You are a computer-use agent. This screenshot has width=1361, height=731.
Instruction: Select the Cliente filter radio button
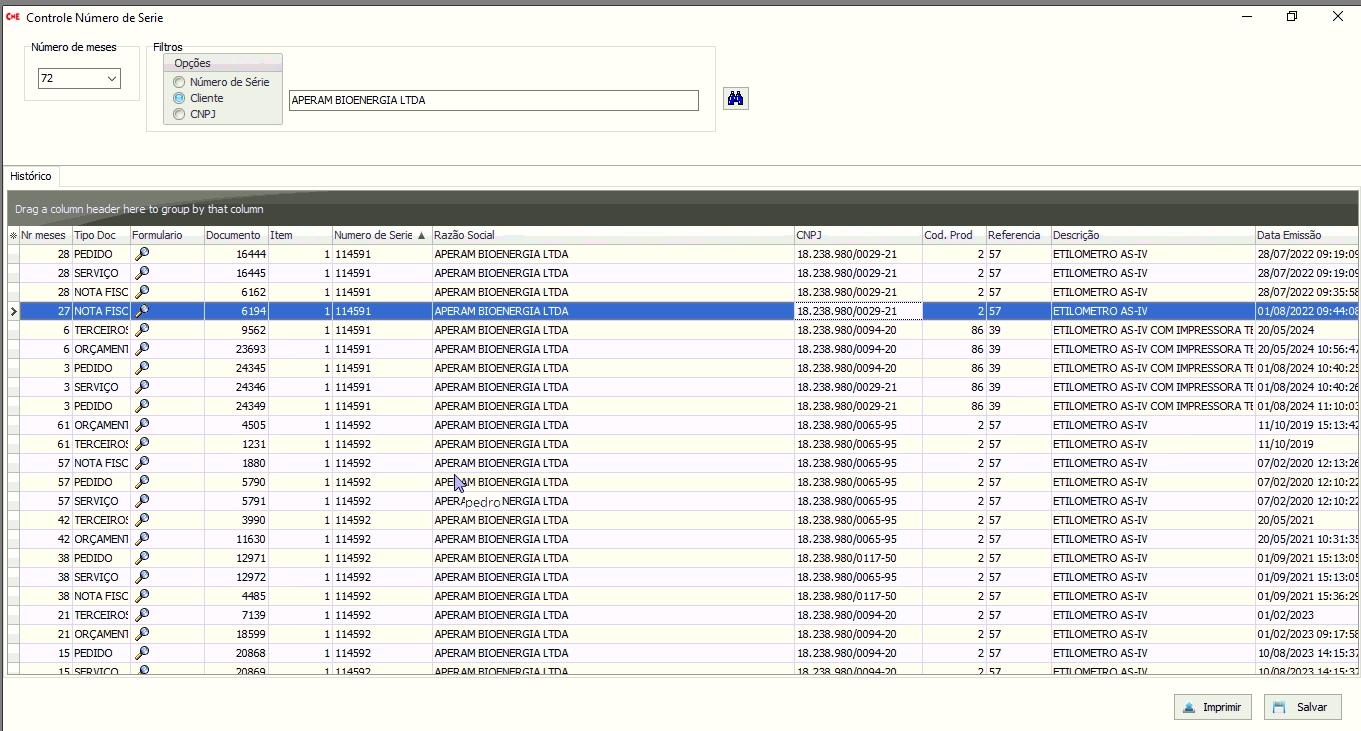(179, 98)
